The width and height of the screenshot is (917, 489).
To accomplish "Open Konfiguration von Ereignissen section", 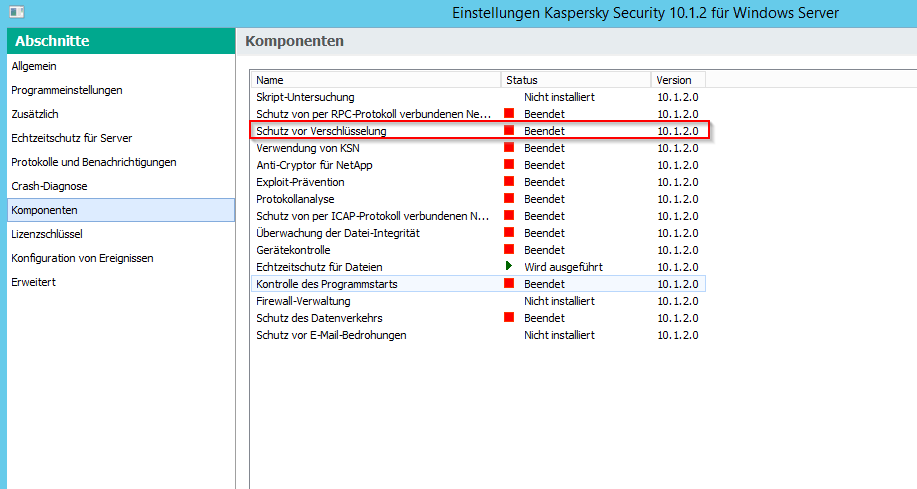I will point(121,258).
